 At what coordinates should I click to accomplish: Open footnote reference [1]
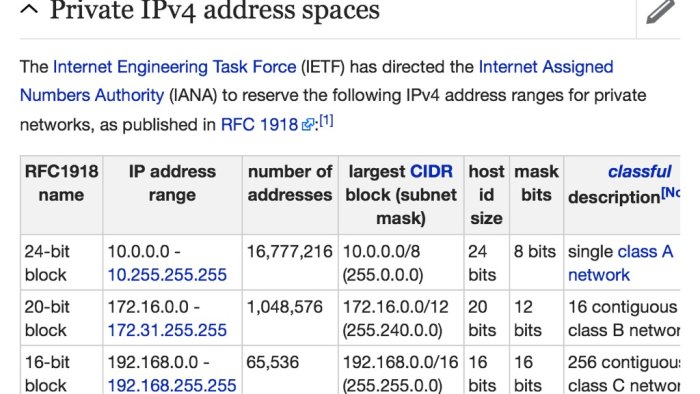tap(326, 120)
